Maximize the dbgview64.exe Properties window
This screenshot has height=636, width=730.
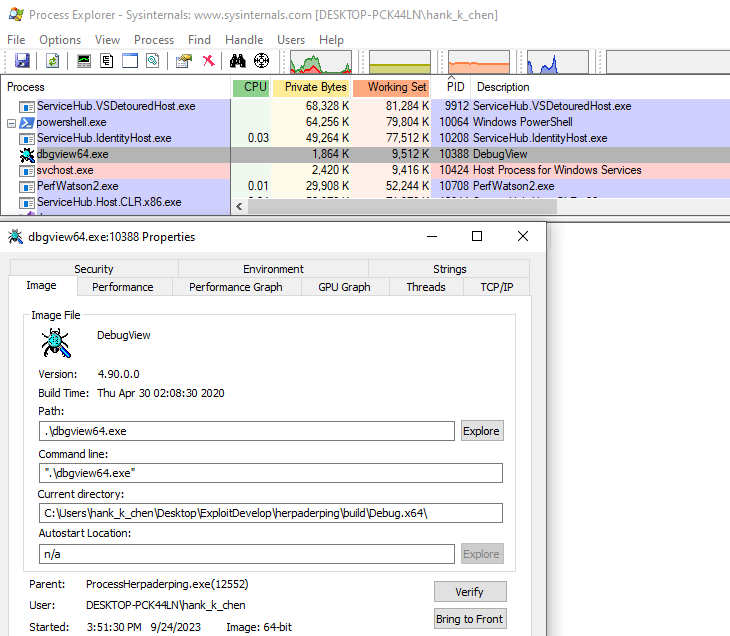[477, 236]
